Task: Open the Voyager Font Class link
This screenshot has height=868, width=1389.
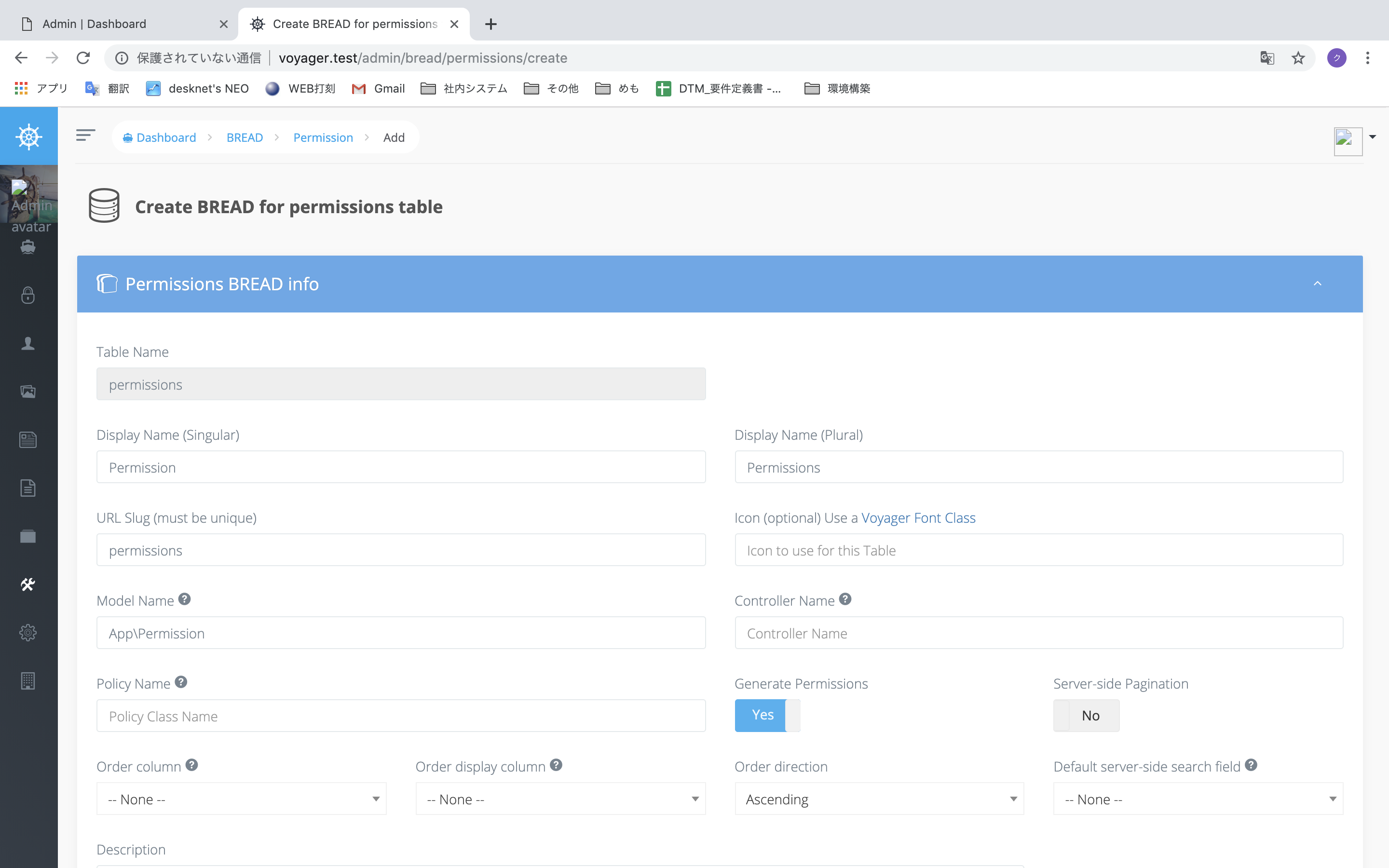Action: point(918,518)
